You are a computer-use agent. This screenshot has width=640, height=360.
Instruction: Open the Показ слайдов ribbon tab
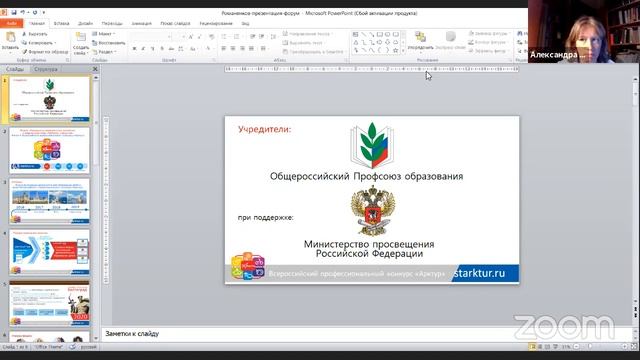point(175,23)
